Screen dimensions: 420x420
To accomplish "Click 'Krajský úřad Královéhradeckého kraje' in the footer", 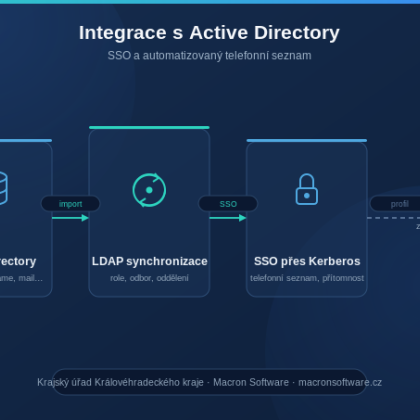I will point(120,382).
